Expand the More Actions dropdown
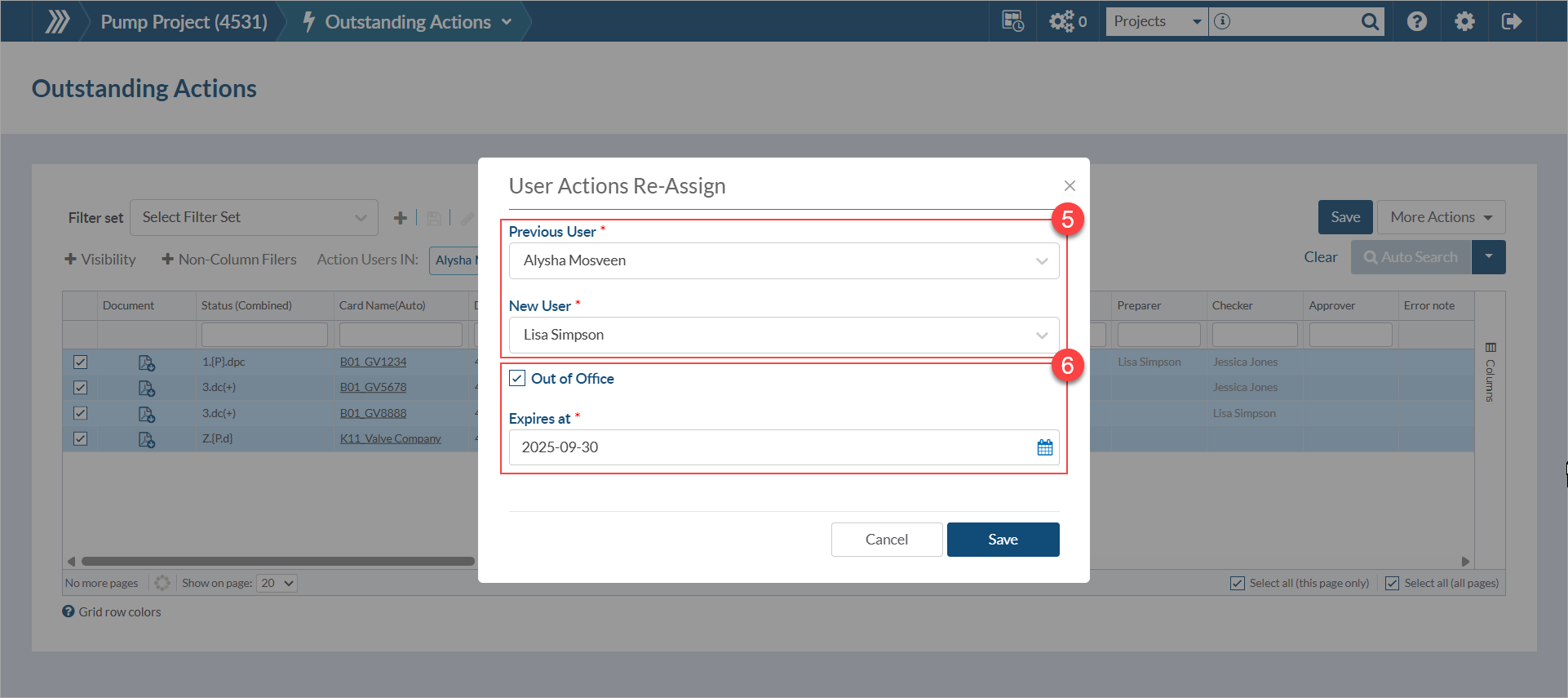This screenshot has width=1568, height=698. 1442,217
